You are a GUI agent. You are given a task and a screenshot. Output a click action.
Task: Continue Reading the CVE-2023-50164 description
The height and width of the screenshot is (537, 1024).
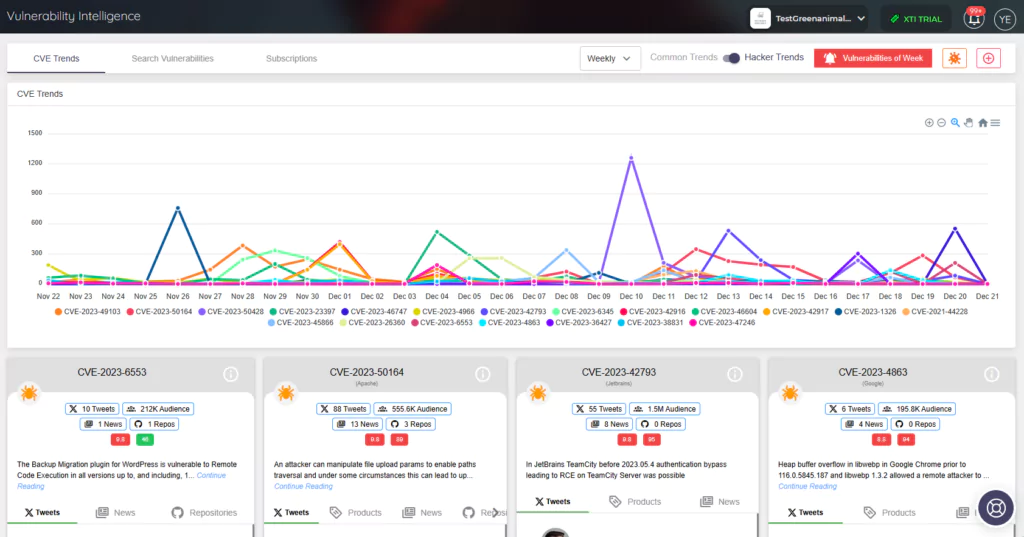[303, 486]
